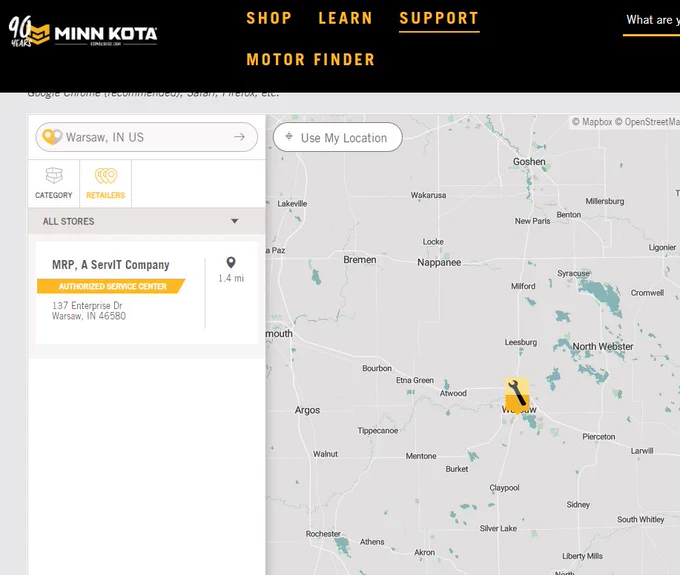Screen dimensions: 680x575
Task: Click the Bremen label on map
Action: (360, 260)
